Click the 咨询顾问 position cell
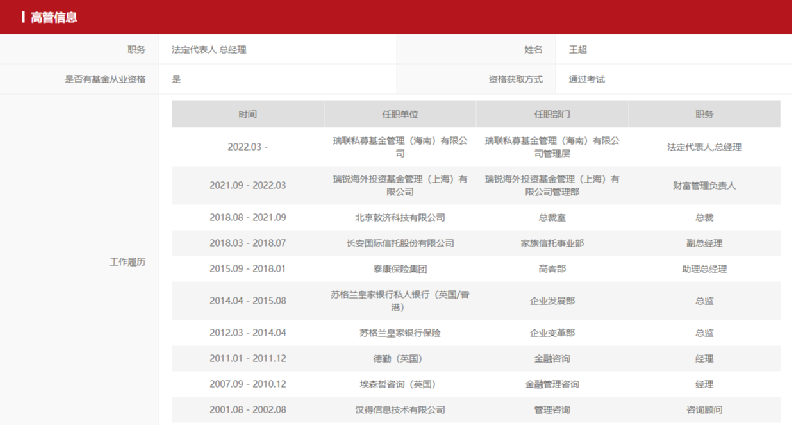The image size is (792, 425). 704,410
